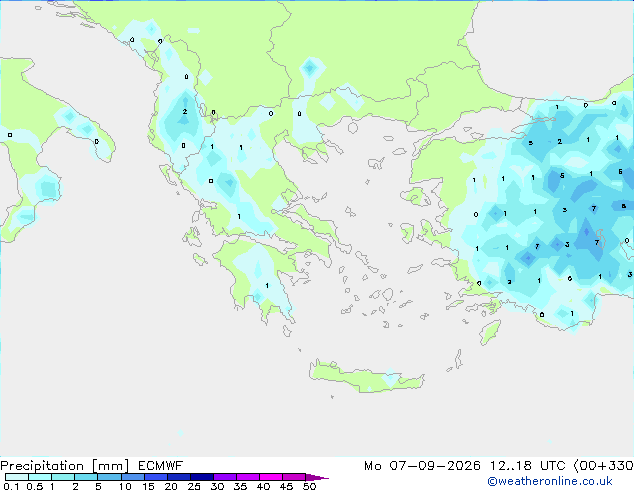Select the 40 to 45 mm legend swatch
The height and width of the screenshot is (490, 634).
point(271,477)
